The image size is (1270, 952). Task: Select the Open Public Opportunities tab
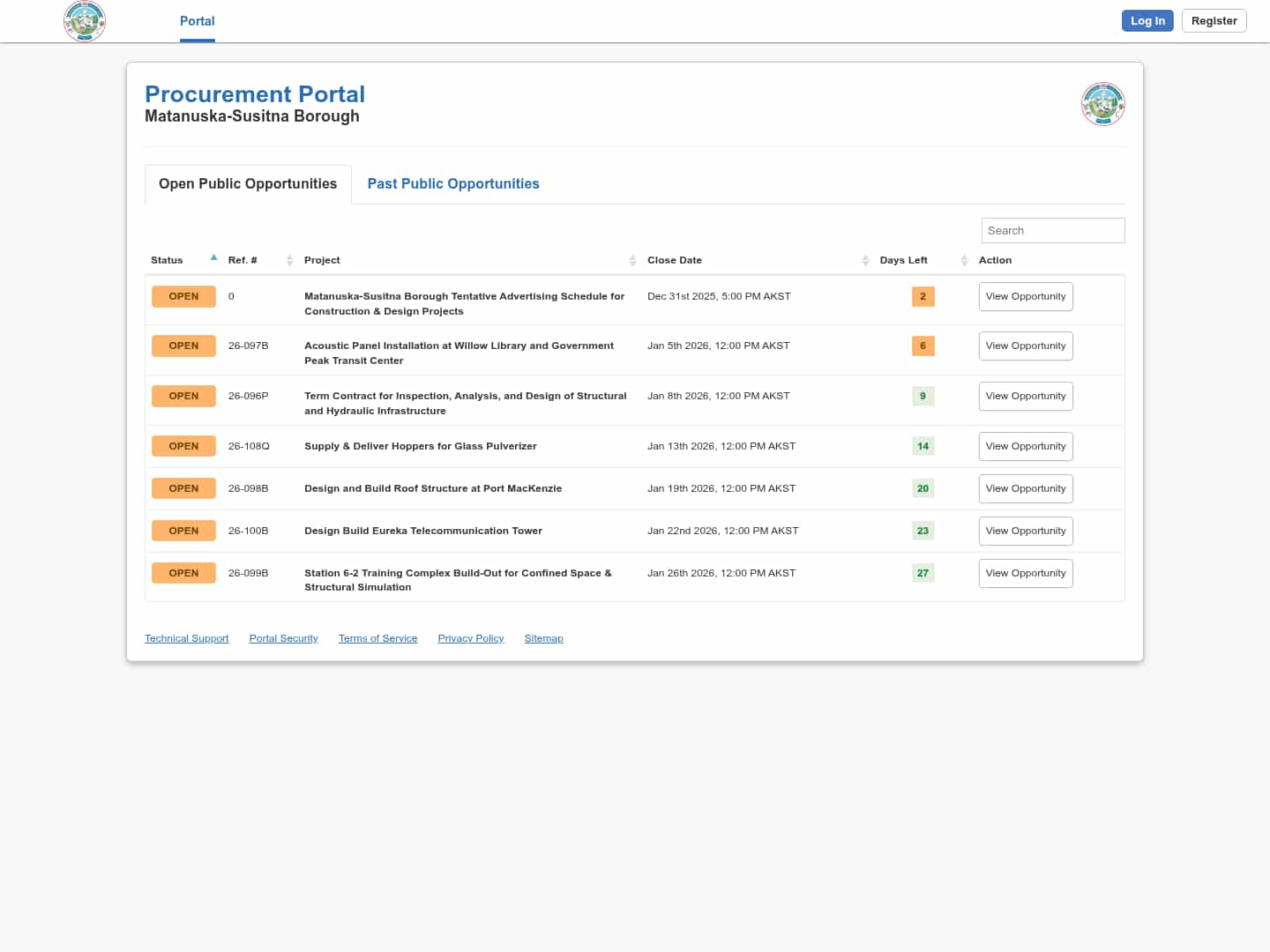point(248,183)
